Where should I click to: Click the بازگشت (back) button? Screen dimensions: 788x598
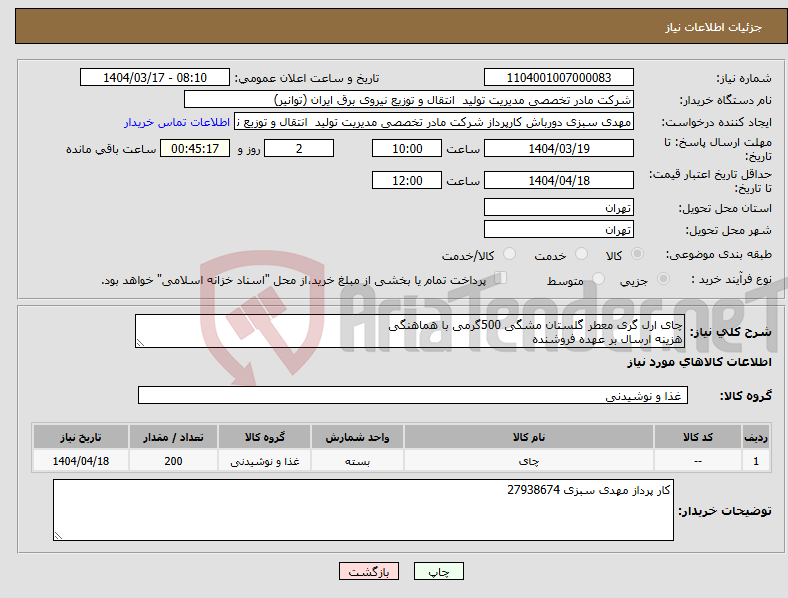pos(369,571)
